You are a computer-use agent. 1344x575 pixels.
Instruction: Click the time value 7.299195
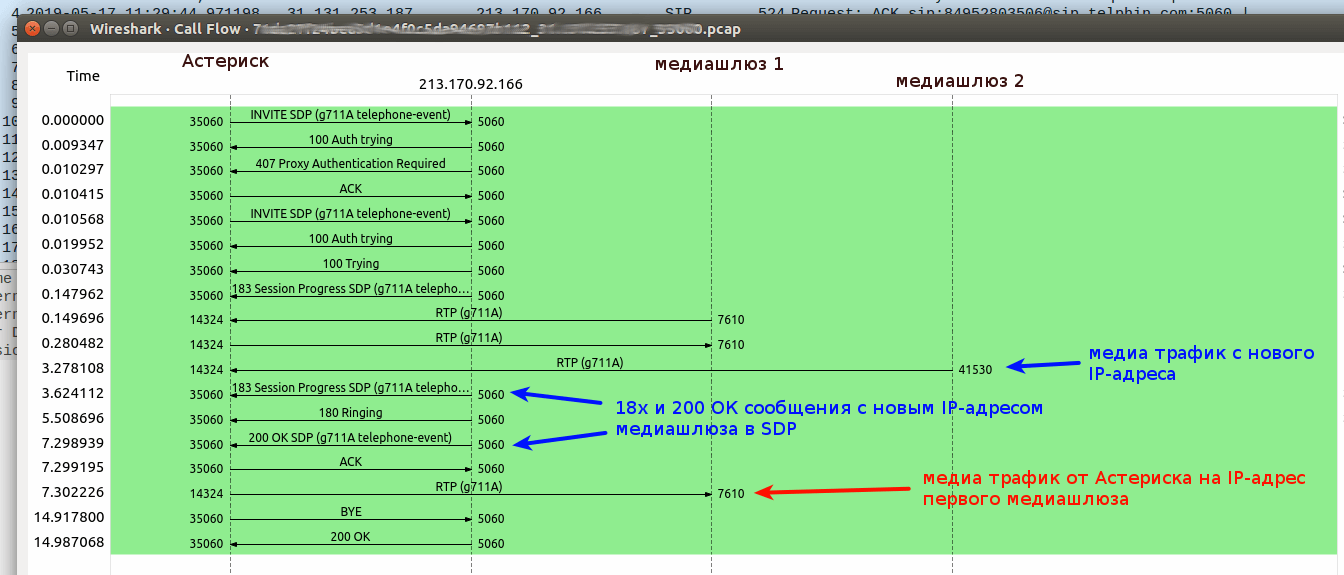pos(73,467)
